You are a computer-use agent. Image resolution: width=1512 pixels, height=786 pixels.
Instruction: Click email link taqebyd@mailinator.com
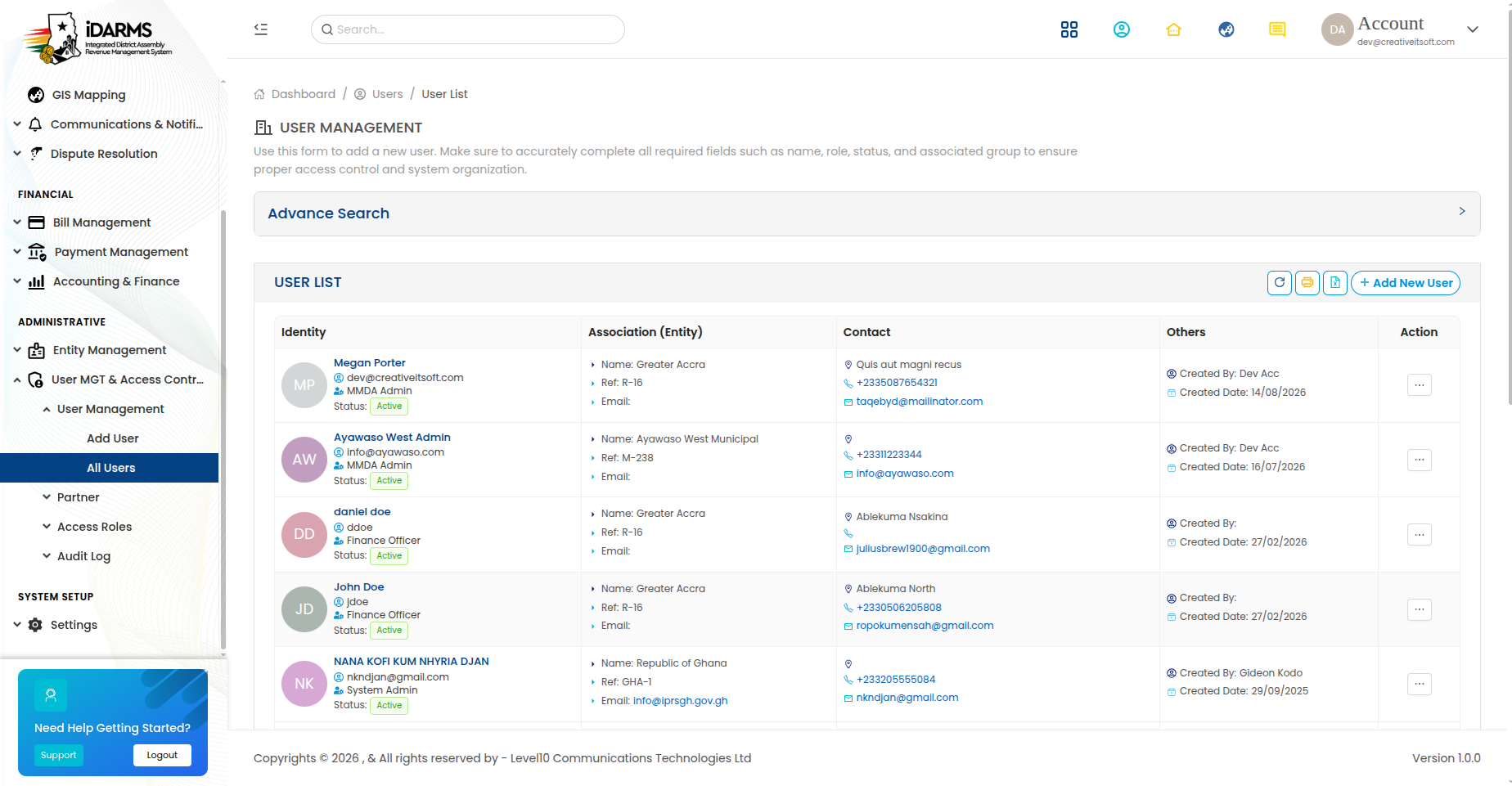tap(920, 402)
